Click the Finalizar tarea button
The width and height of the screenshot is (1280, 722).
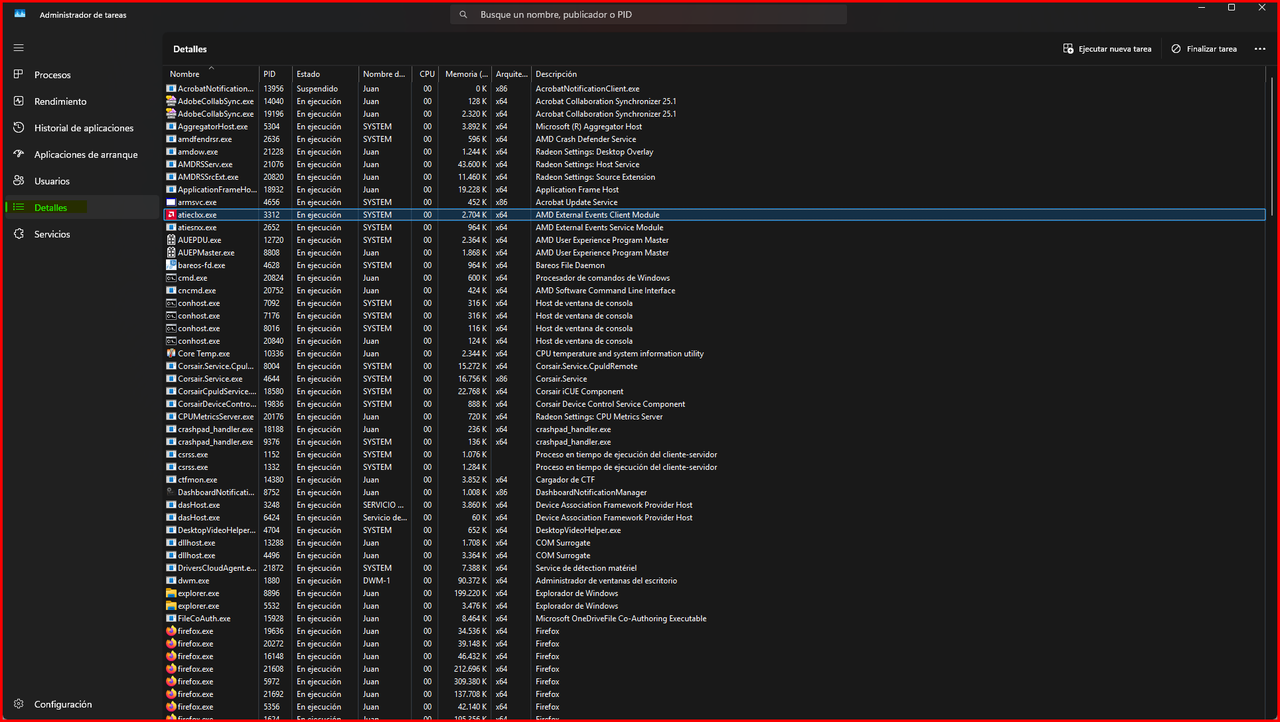point(1203,49)
